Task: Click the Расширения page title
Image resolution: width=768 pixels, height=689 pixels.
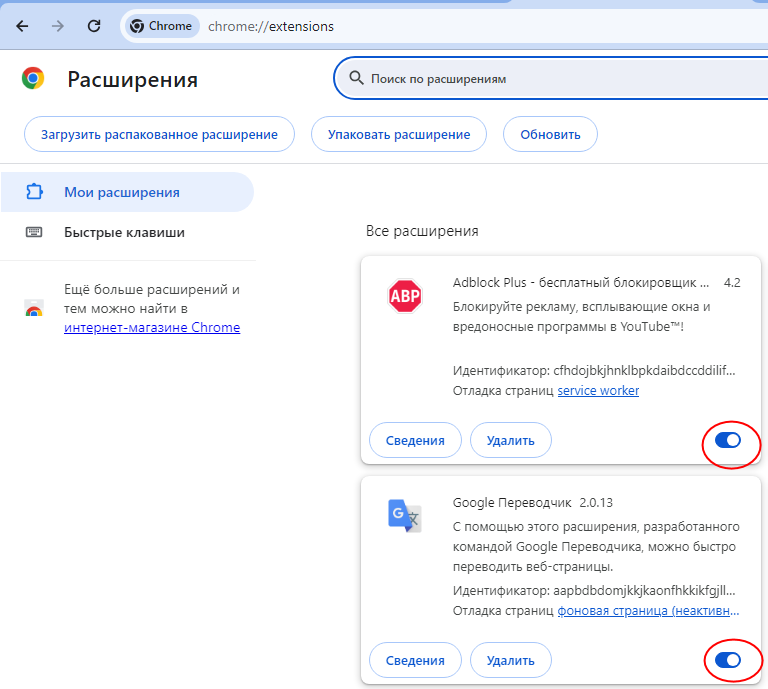Action: (132, 79)
